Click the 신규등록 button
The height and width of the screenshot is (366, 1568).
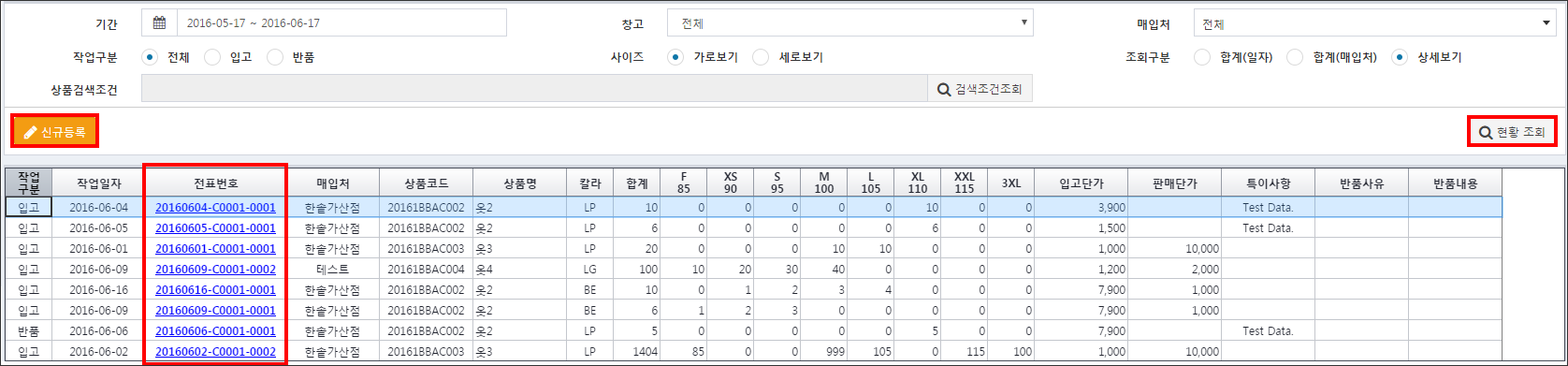[x=55, y=132]
